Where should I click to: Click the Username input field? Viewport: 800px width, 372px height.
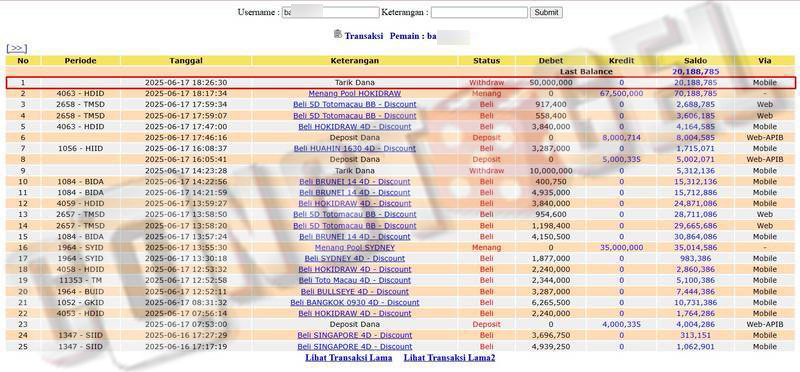point(331,12)
